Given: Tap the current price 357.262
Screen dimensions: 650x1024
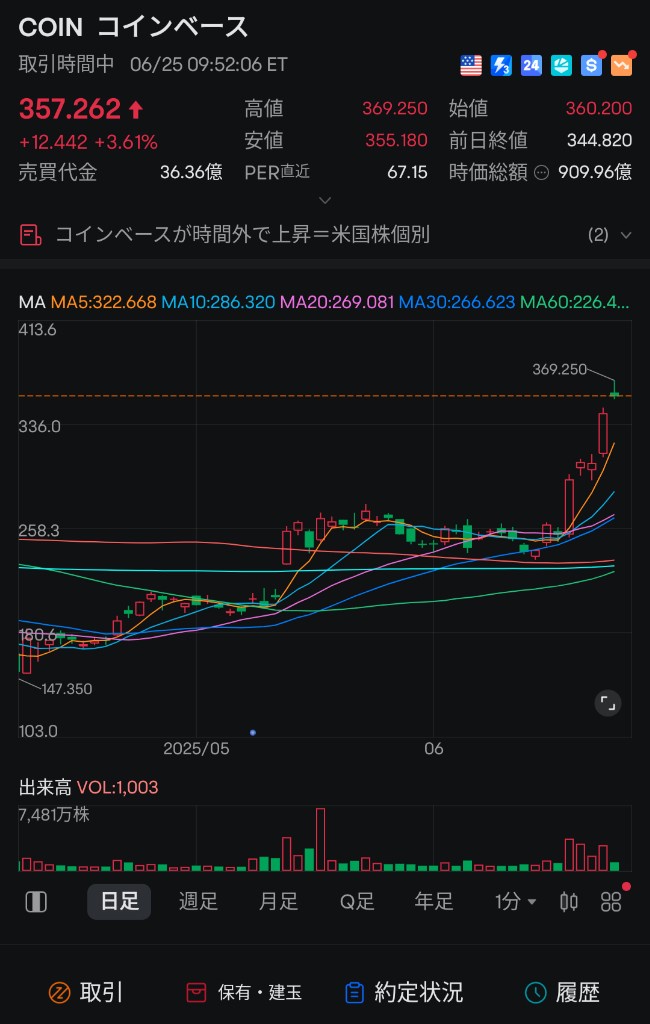Looking at the screenshot, I should point(70,109).
